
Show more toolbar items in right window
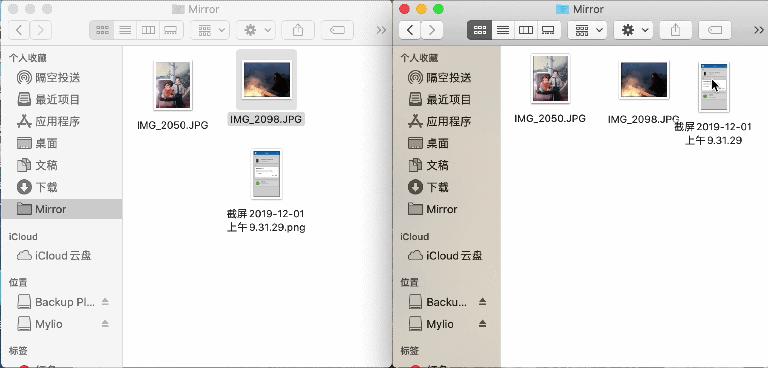point(759,30)
